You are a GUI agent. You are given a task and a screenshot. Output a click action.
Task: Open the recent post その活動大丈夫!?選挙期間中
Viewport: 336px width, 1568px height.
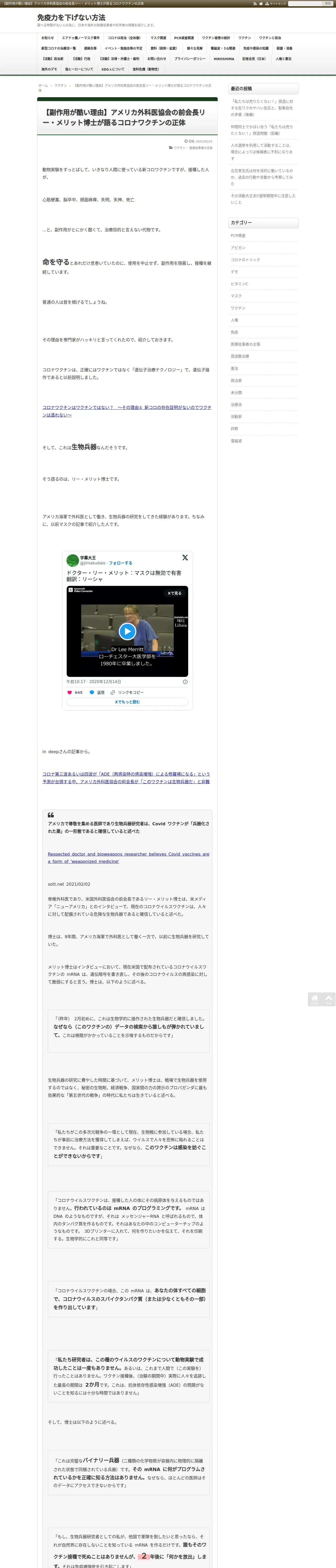pos(263,199)
